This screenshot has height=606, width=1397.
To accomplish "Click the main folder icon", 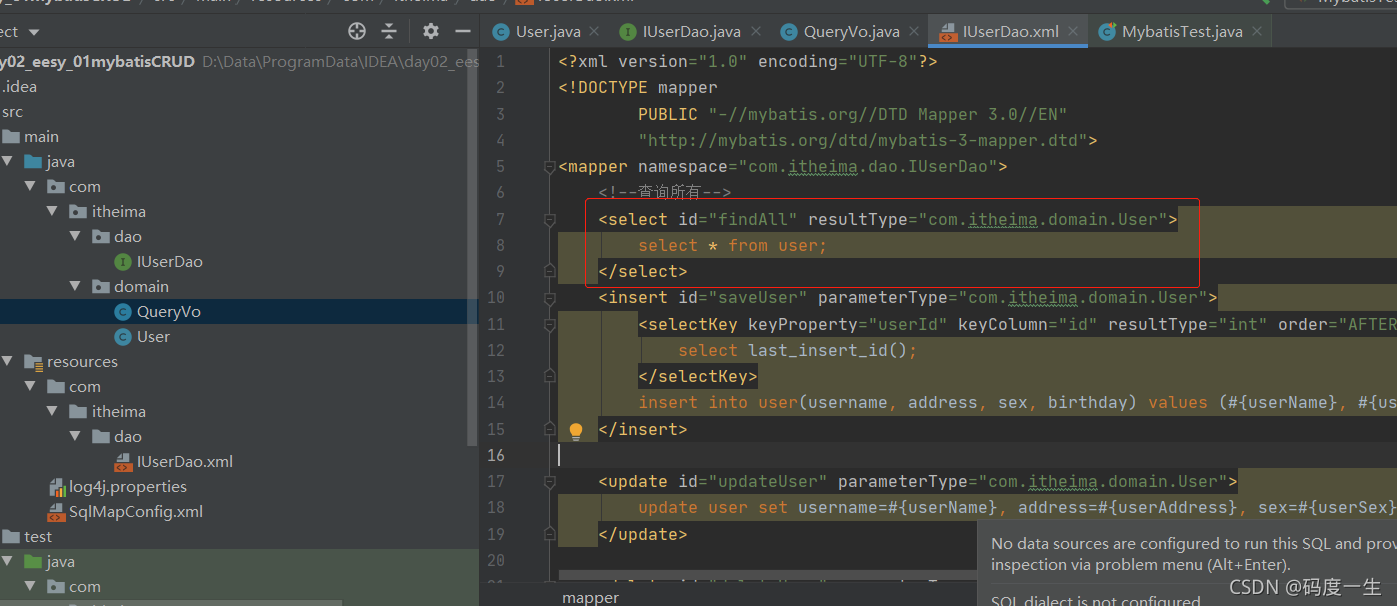I will pos(11,136).
